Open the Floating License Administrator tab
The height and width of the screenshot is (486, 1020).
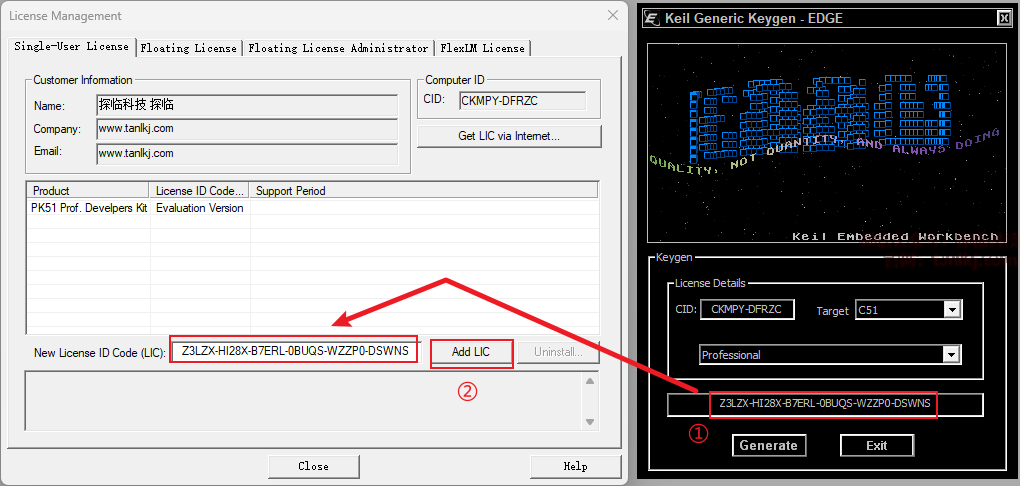click(338, 48)
